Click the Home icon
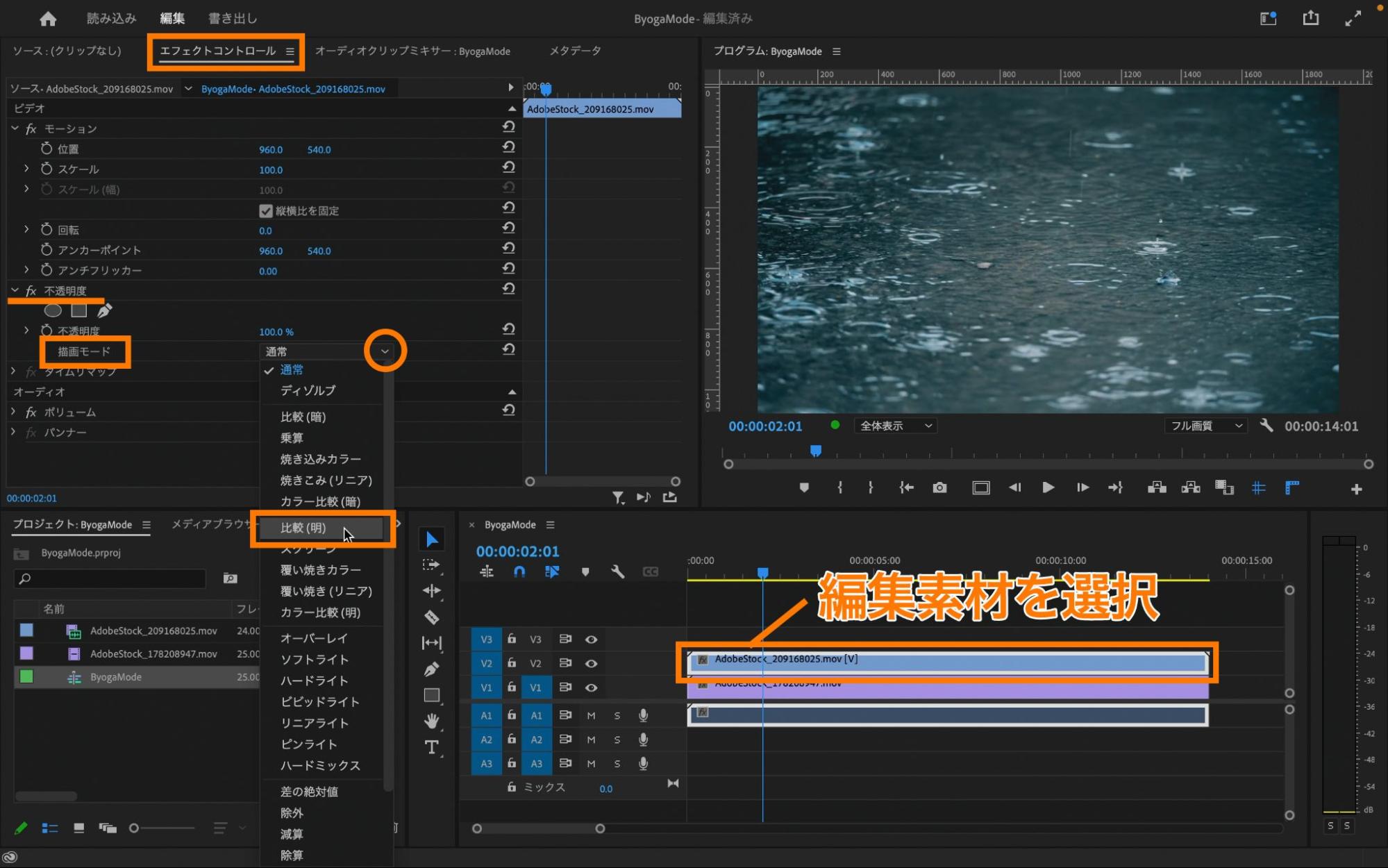This screenshot has height=868, width=1388. (48, 19)
